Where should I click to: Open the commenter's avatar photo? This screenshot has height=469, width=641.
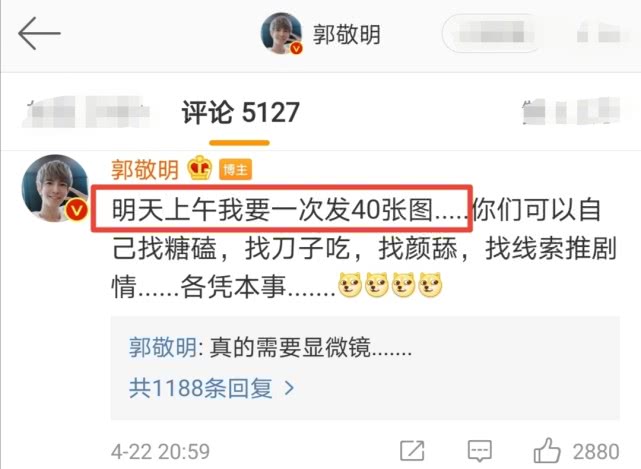coord(55,188)
